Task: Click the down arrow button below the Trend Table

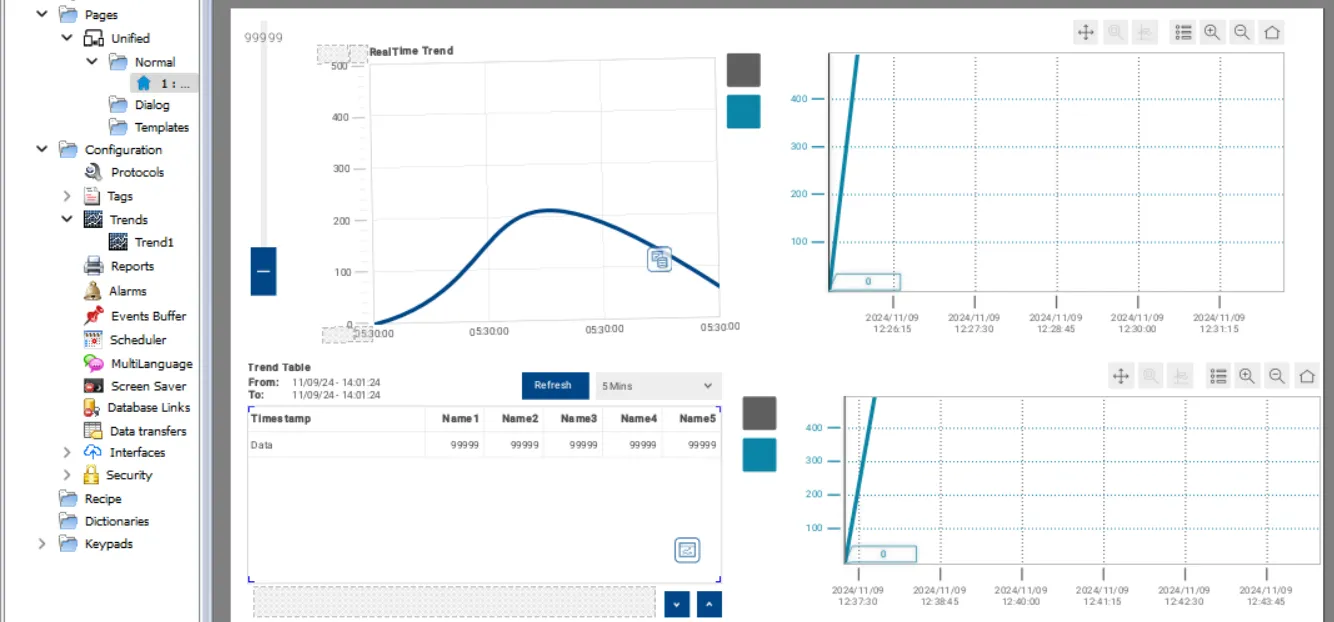Action: (x=676, y=604)
